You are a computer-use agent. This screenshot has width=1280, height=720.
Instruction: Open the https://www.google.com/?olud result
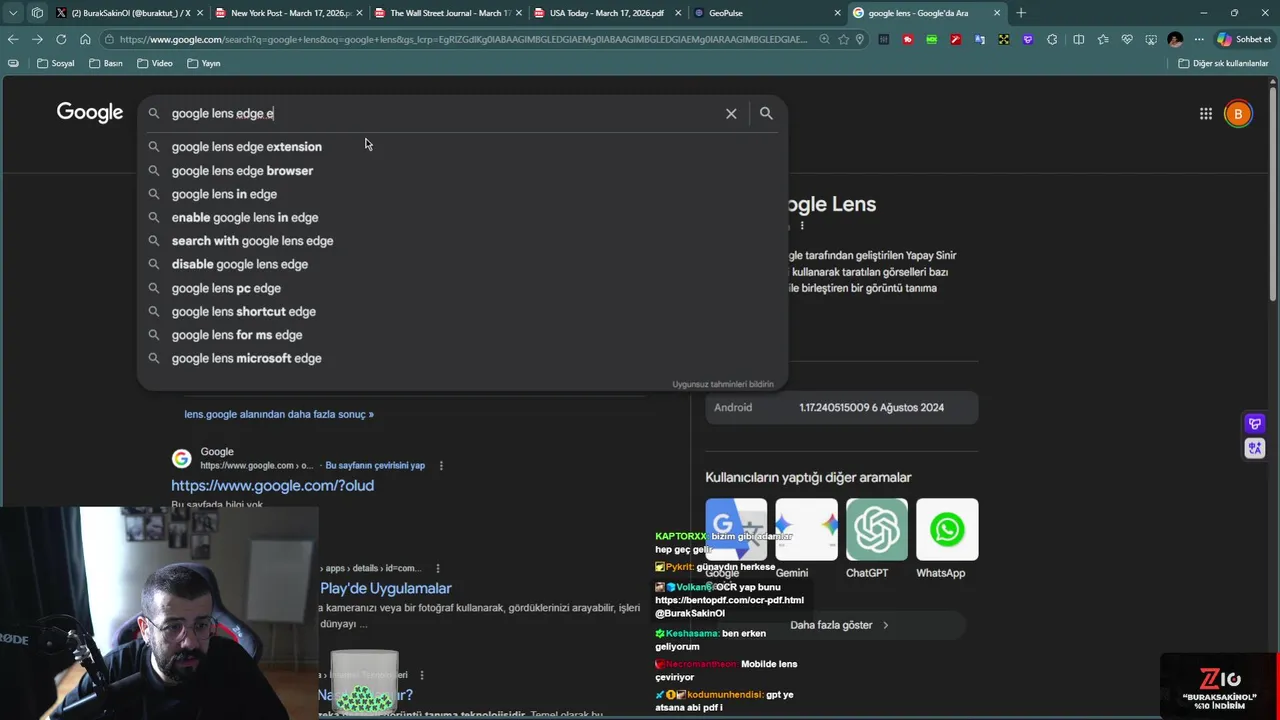pyautogui.click(x=272, y=486)
